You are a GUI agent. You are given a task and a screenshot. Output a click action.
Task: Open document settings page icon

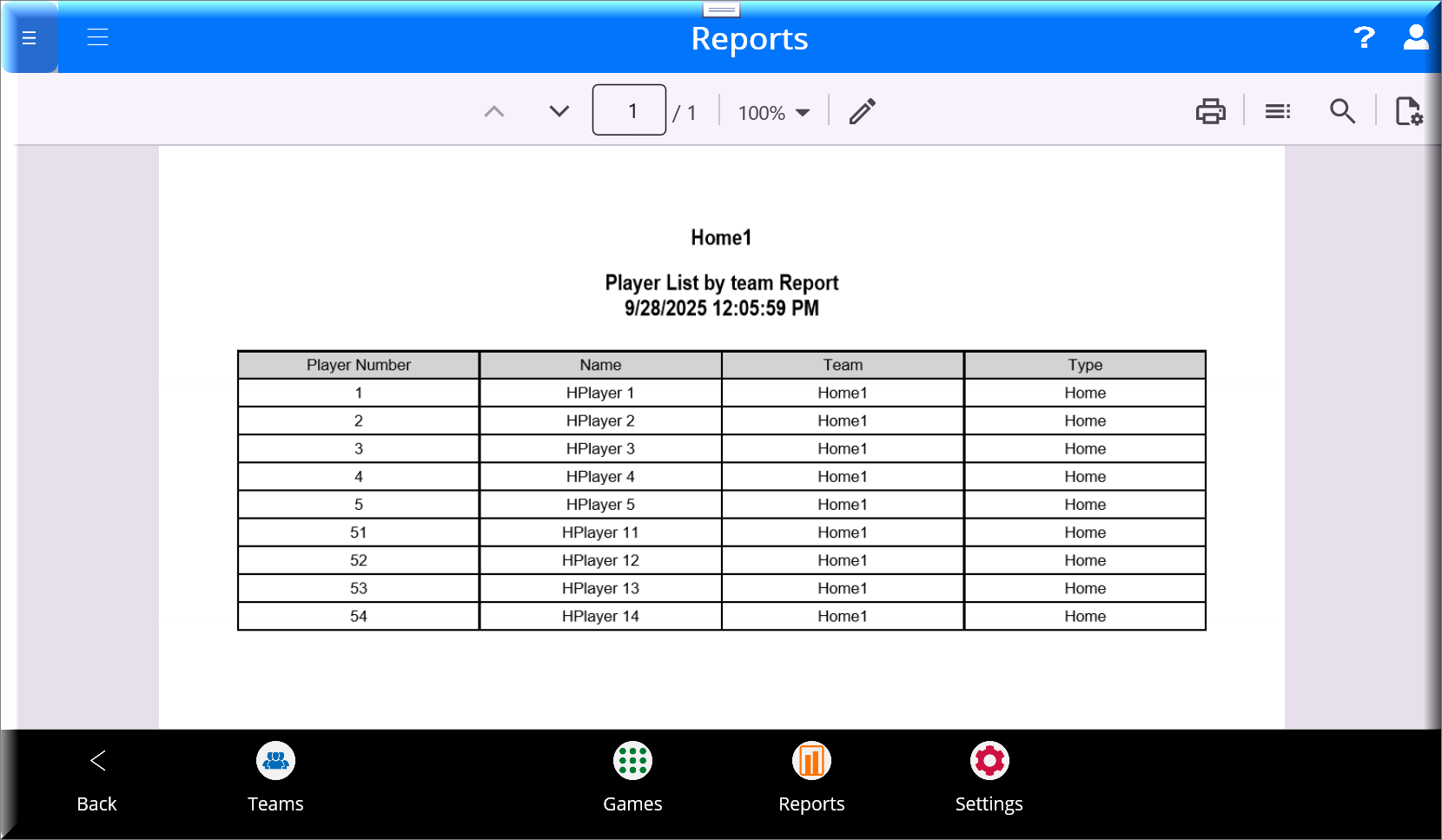[x=1408, y=111]
